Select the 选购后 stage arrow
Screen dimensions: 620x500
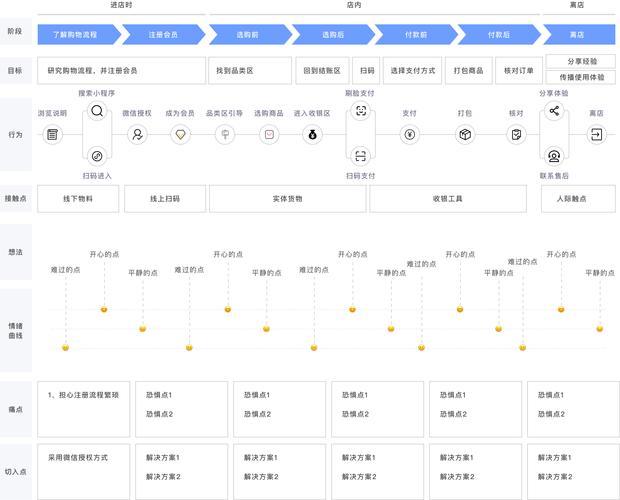tap(333, 35)
